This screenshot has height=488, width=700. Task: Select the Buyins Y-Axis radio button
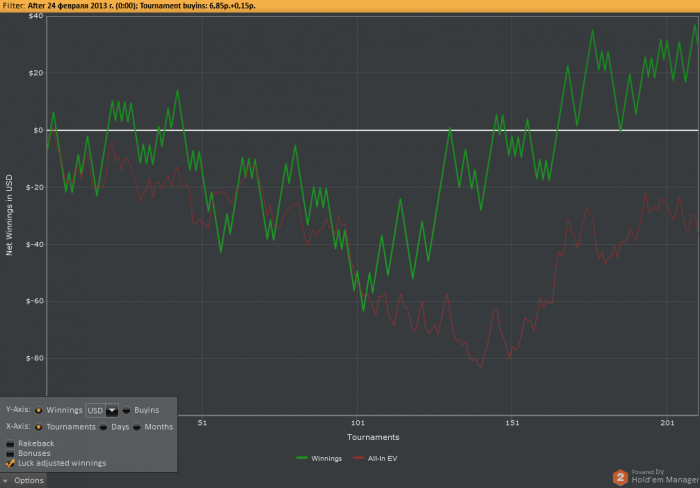click(x=126, y=410)
